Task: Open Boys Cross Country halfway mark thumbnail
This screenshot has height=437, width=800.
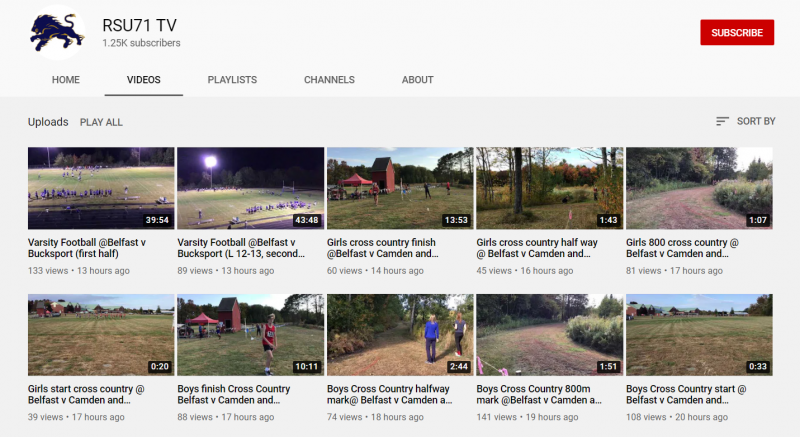Action: tap(400, 335)
